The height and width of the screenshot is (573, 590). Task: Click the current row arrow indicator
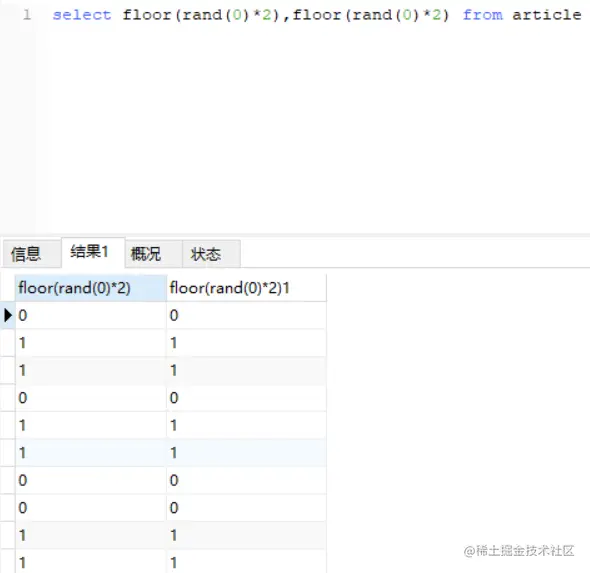[8, 315]
